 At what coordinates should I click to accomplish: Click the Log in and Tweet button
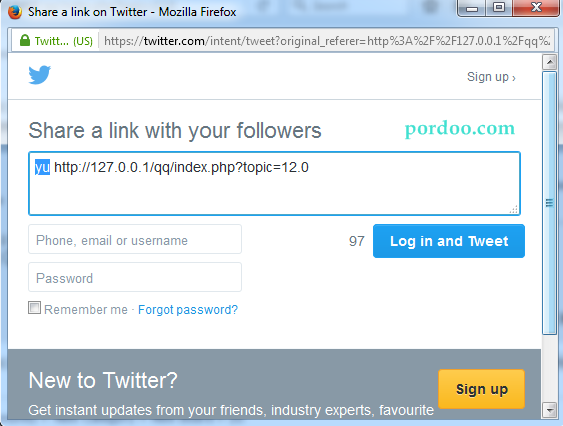449,241
